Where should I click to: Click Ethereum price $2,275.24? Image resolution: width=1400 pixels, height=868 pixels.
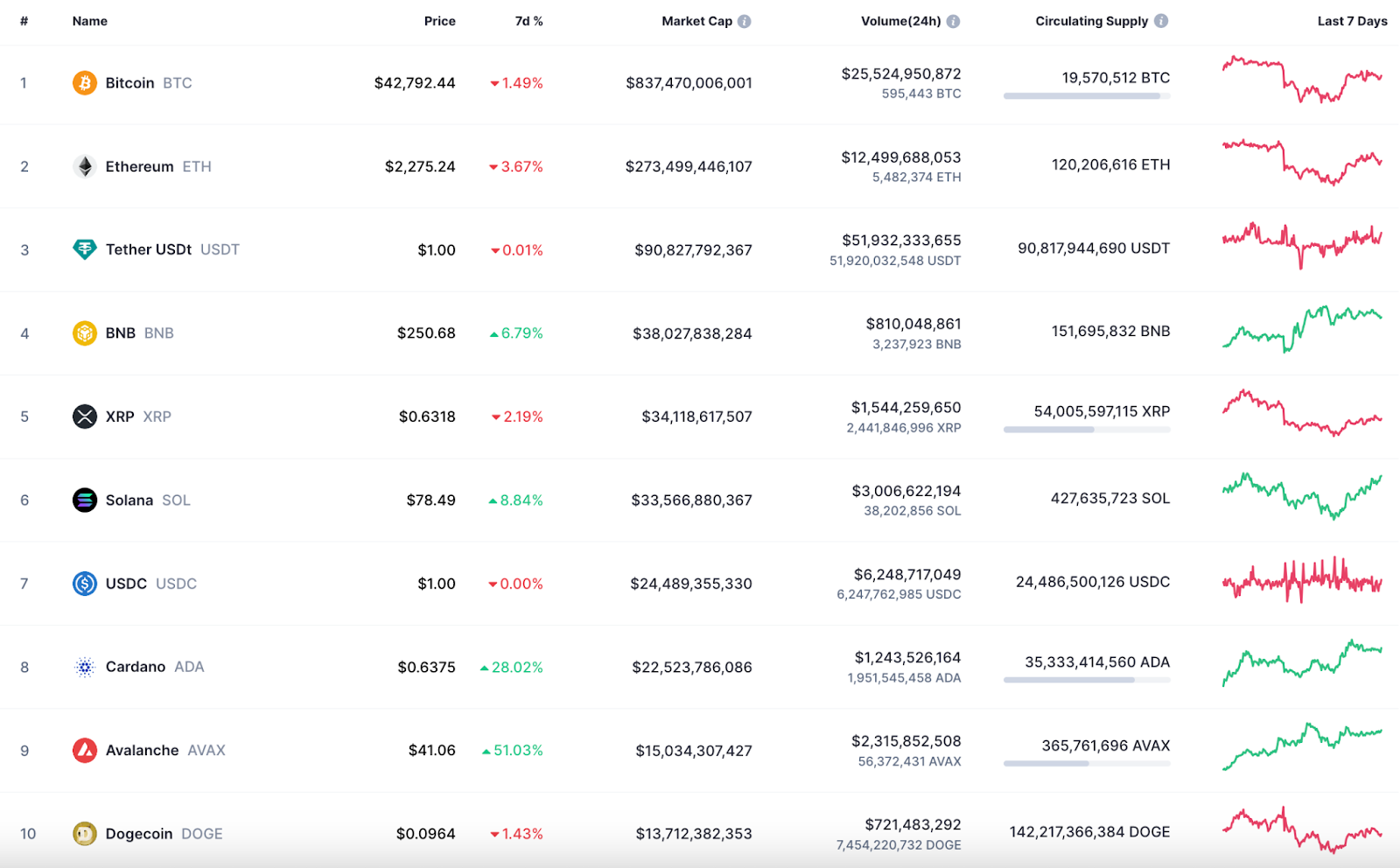tap(420, 166)
